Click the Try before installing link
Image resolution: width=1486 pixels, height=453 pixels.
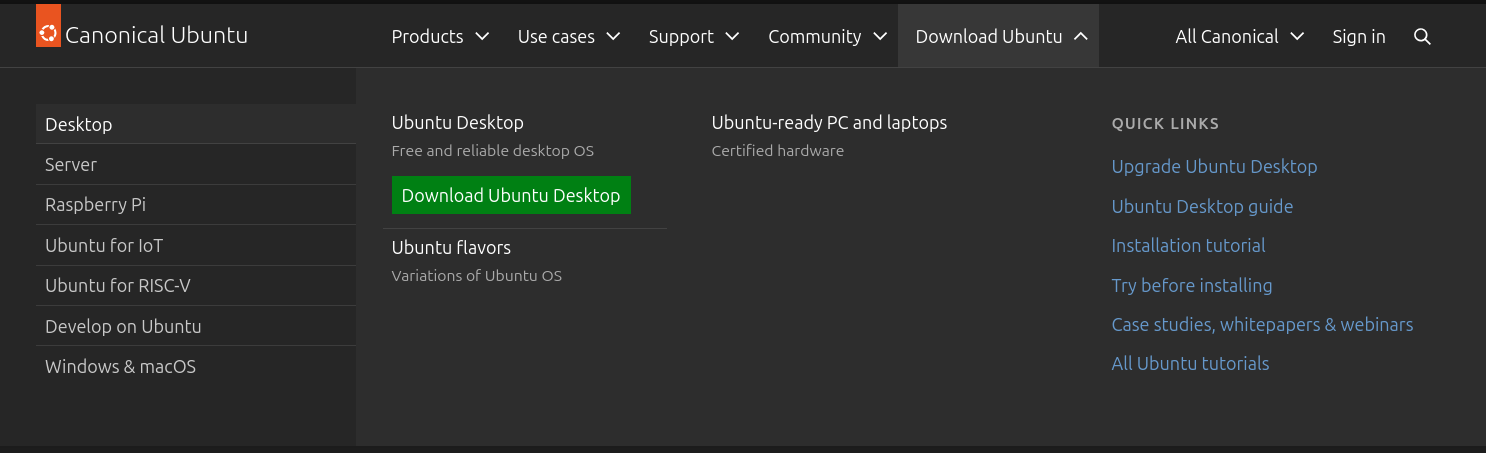1191,286
